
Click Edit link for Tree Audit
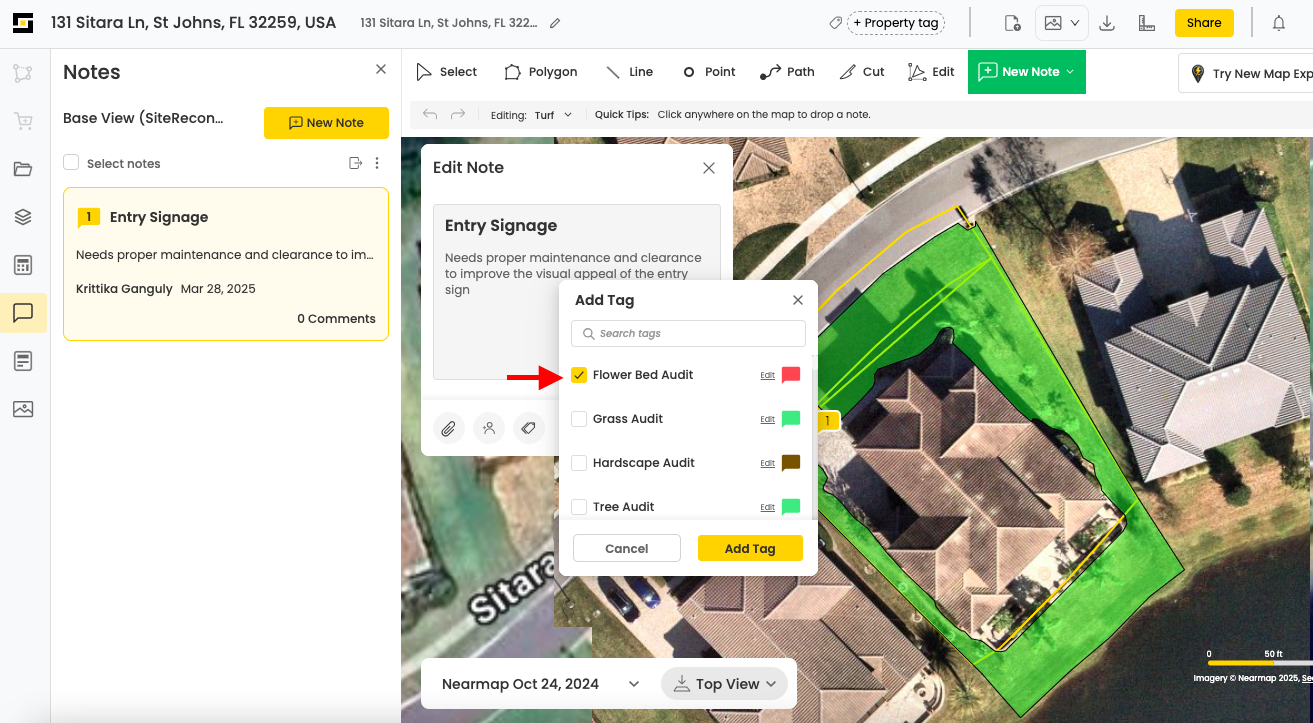(x=767, y=508)
